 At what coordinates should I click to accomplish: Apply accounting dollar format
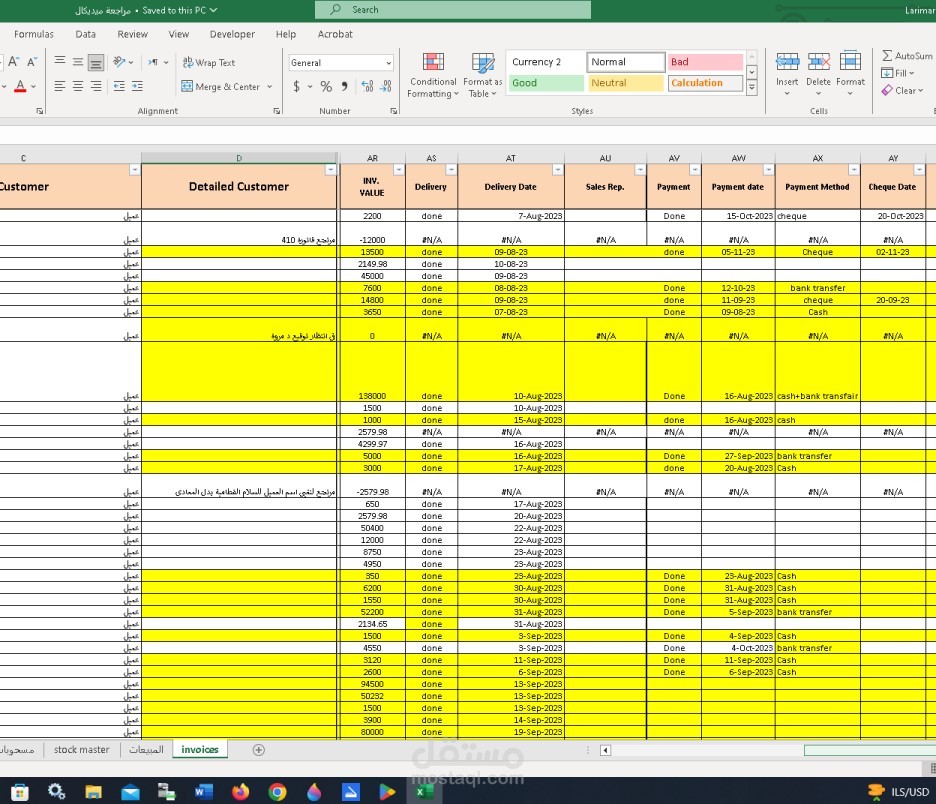click(297, 87)
